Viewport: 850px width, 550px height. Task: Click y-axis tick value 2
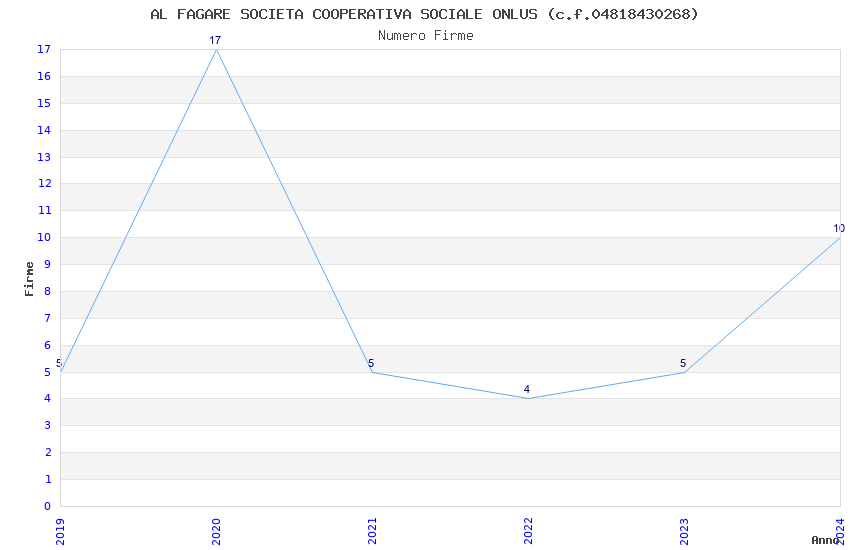(48, 452)
